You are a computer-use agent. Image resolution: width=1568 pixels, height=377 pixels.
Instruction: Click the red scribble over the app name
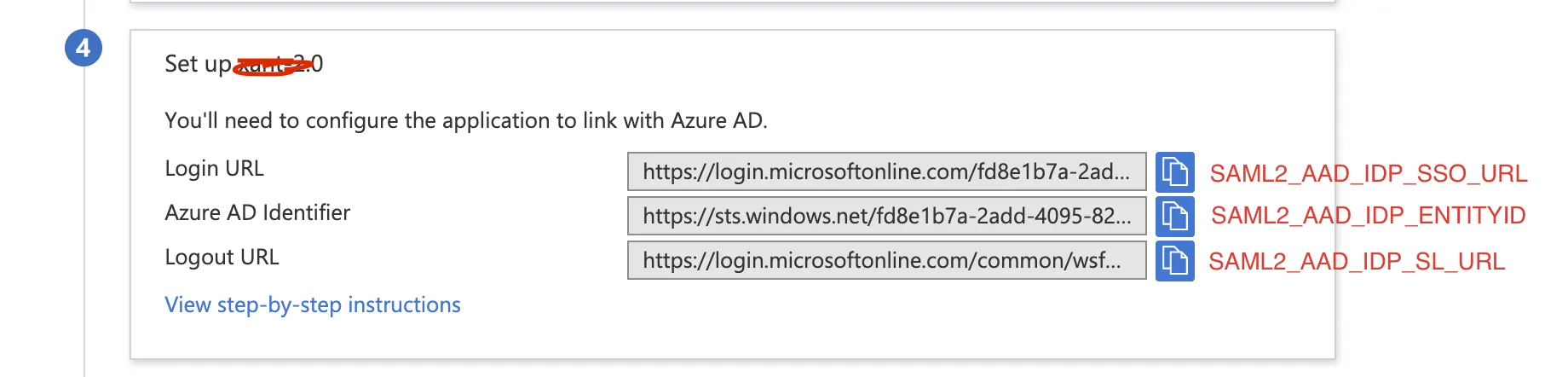coord(266,66)
